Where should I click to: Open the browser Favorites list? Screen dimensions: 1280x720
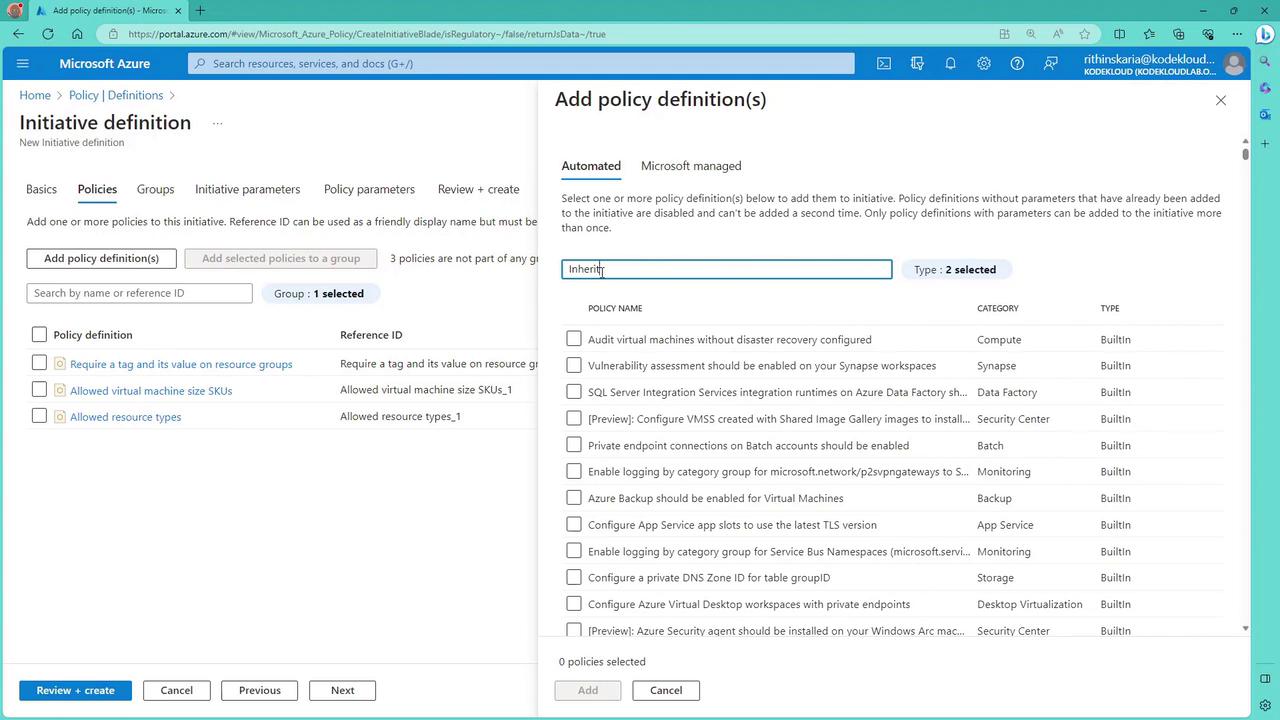(x=1149, y=34)
